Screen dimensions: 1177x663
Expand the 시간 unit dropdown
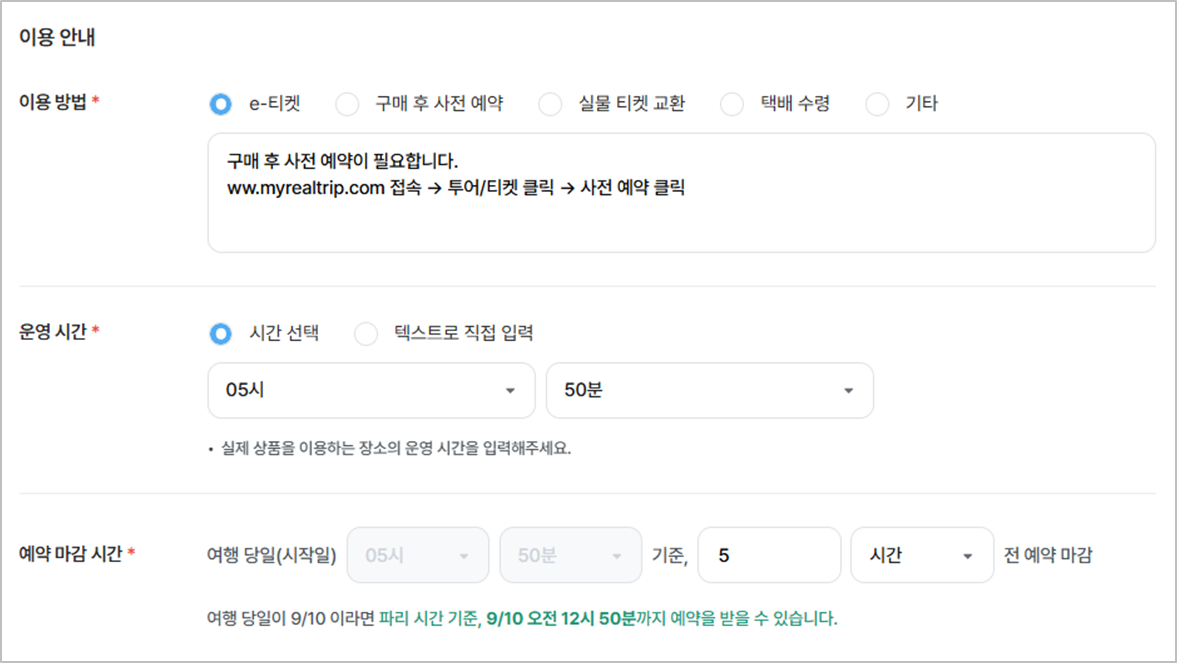point(922,555)
